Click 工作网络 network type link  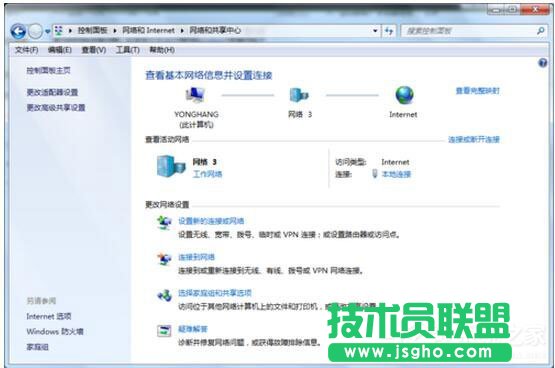click(x=207, y=174)
